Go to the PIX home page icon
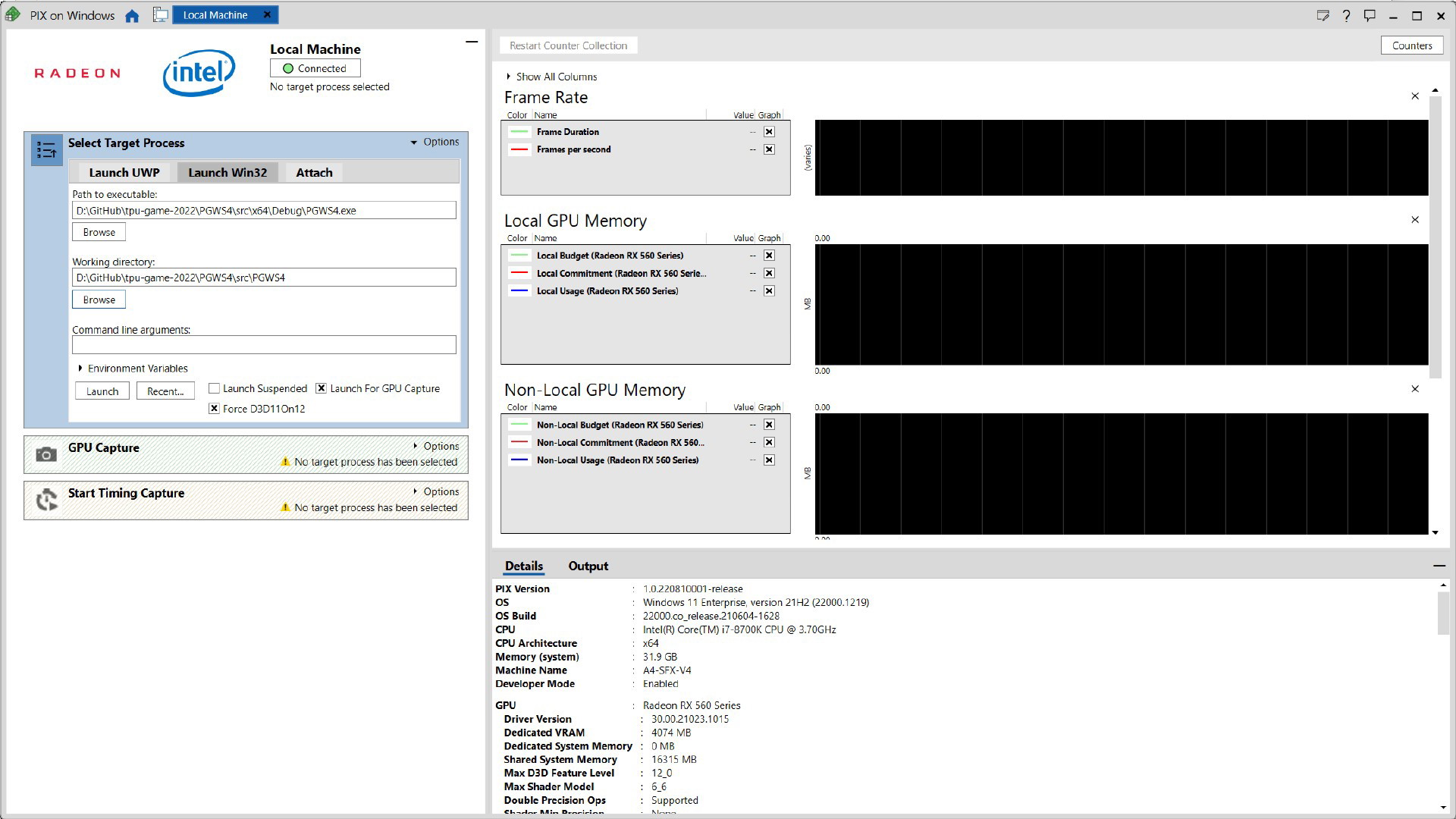Image resolution: width=1456 pixels, height=819 pixels. pyautogui.click(x=132, y=16)
